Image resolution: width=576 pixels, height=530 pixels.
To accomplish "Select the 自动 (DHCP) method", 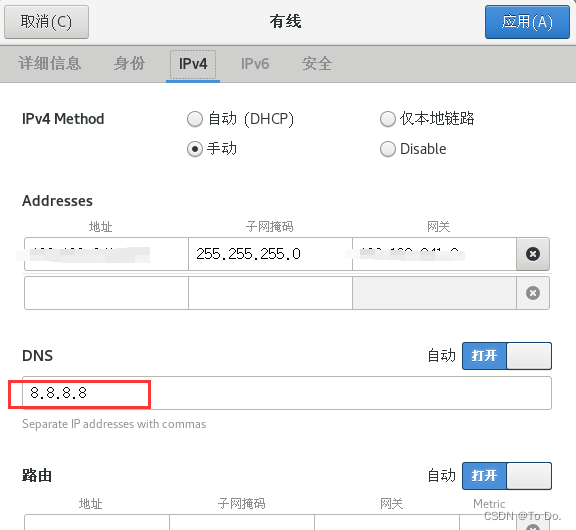I will [240, 119].
